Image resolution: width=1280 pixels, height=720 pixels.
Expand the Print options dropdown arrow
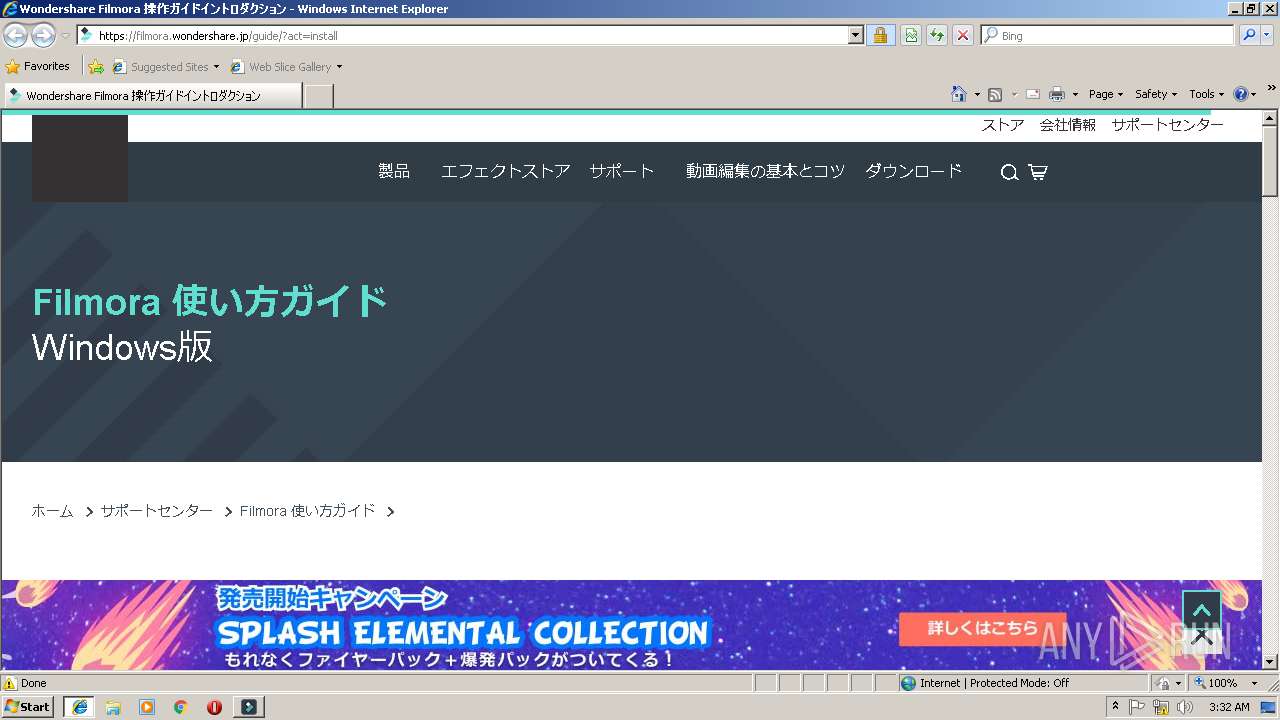coord(1075,94)
